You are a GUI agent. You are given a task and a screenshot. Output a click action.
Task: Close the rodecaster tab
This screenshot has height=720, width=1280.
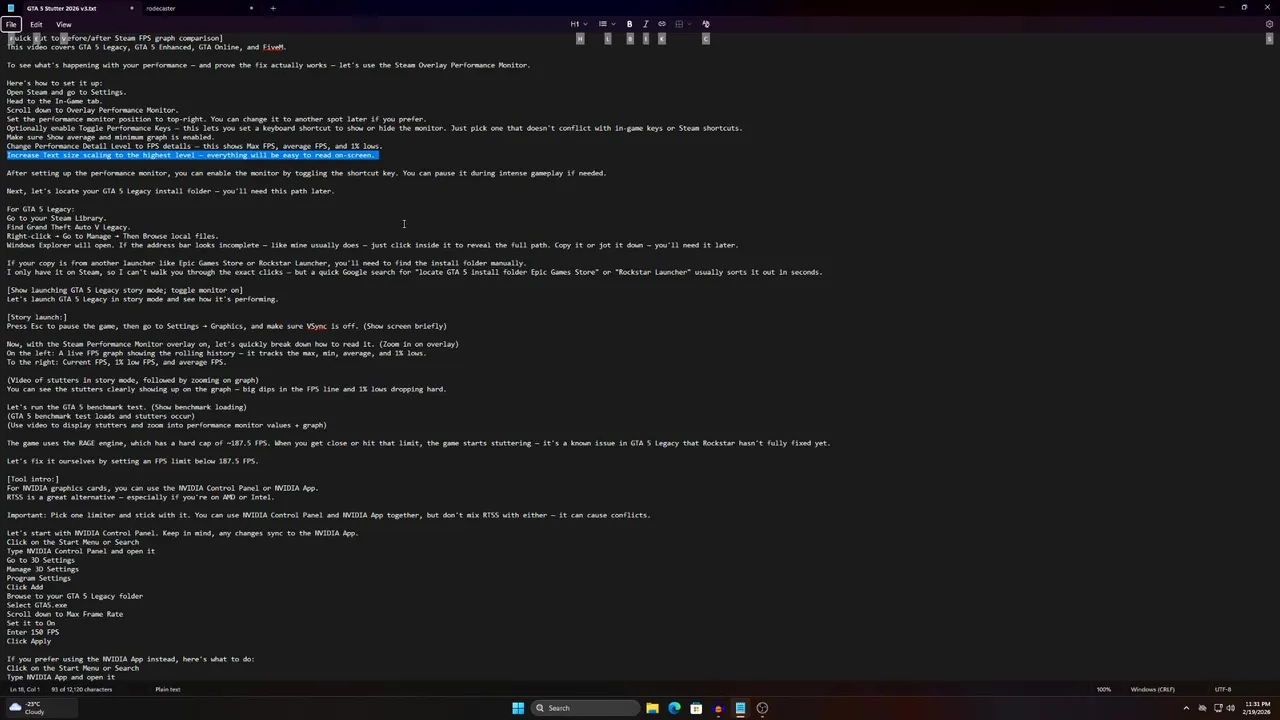tap(251, 8)
